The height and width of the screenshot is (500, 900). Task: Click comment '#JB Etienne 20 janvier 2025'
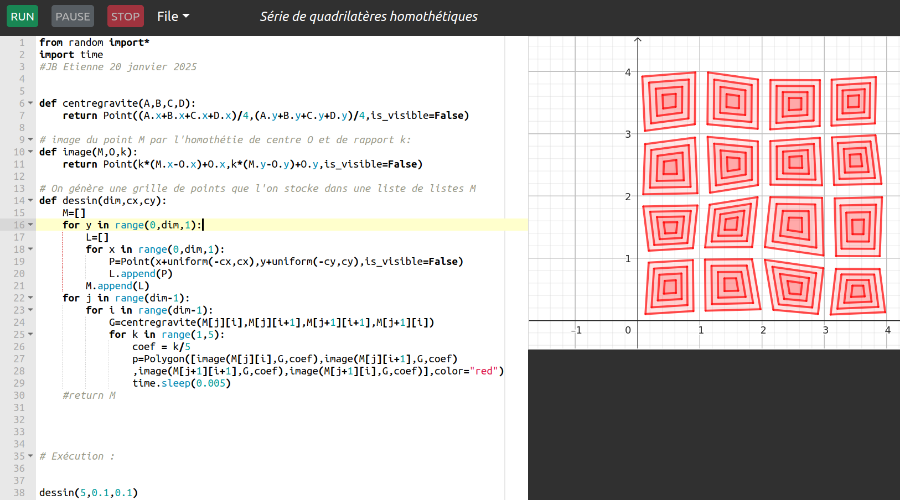pyautogui.click(x=118, y=67)
